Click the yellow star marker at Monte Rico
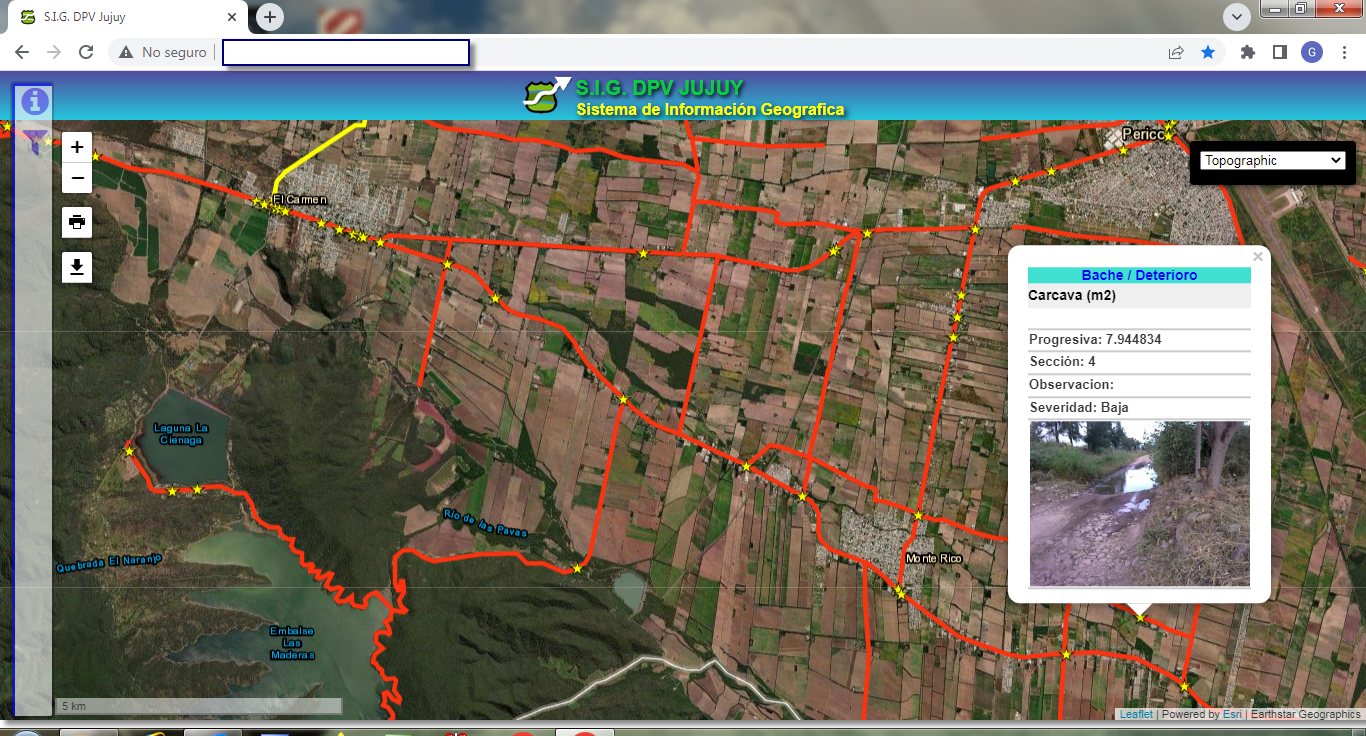This screenshot has width=1366, height=736. 918,516
